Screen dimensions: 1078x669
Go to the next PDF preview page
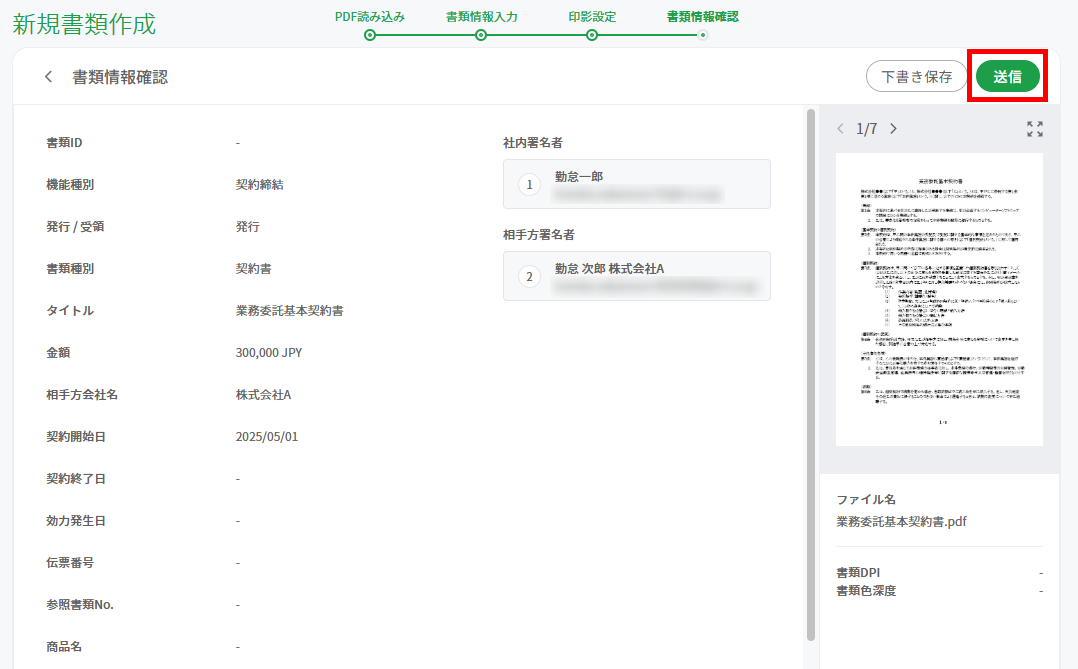893,129
